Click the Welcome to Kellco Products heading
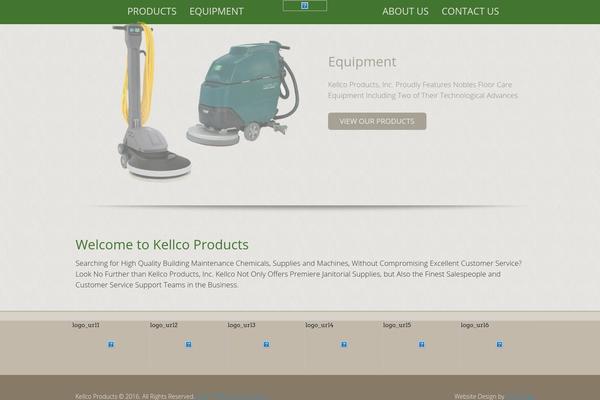Screen dimensions: 600x400 point(162,244)
